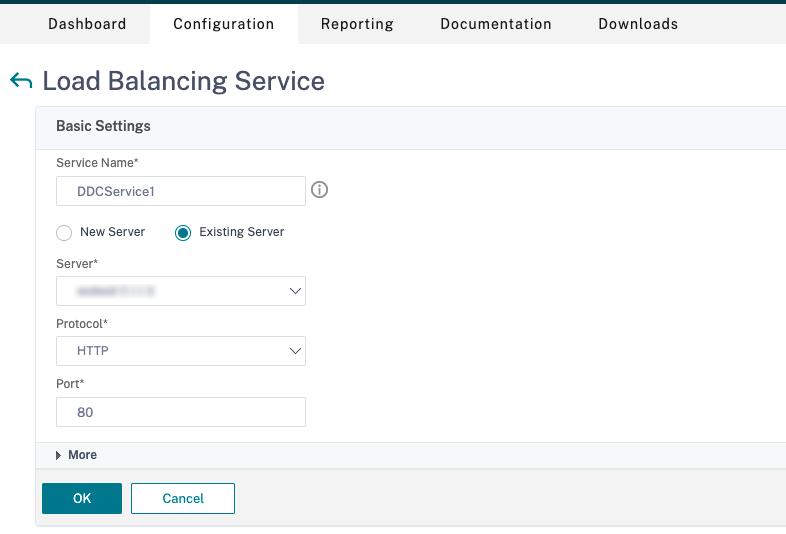This screenshot has height=534, width=786.
Task: Go back using the left arrow icon
Action: [20, 81]
